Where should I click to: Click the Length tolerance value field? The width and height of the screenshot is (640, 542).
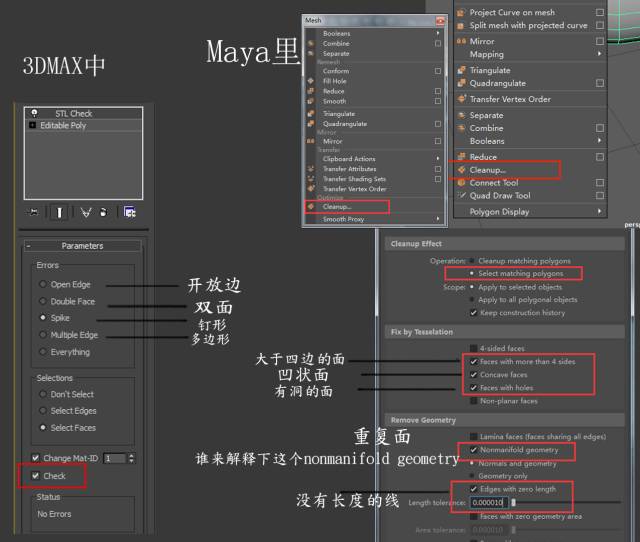[489, 502]
